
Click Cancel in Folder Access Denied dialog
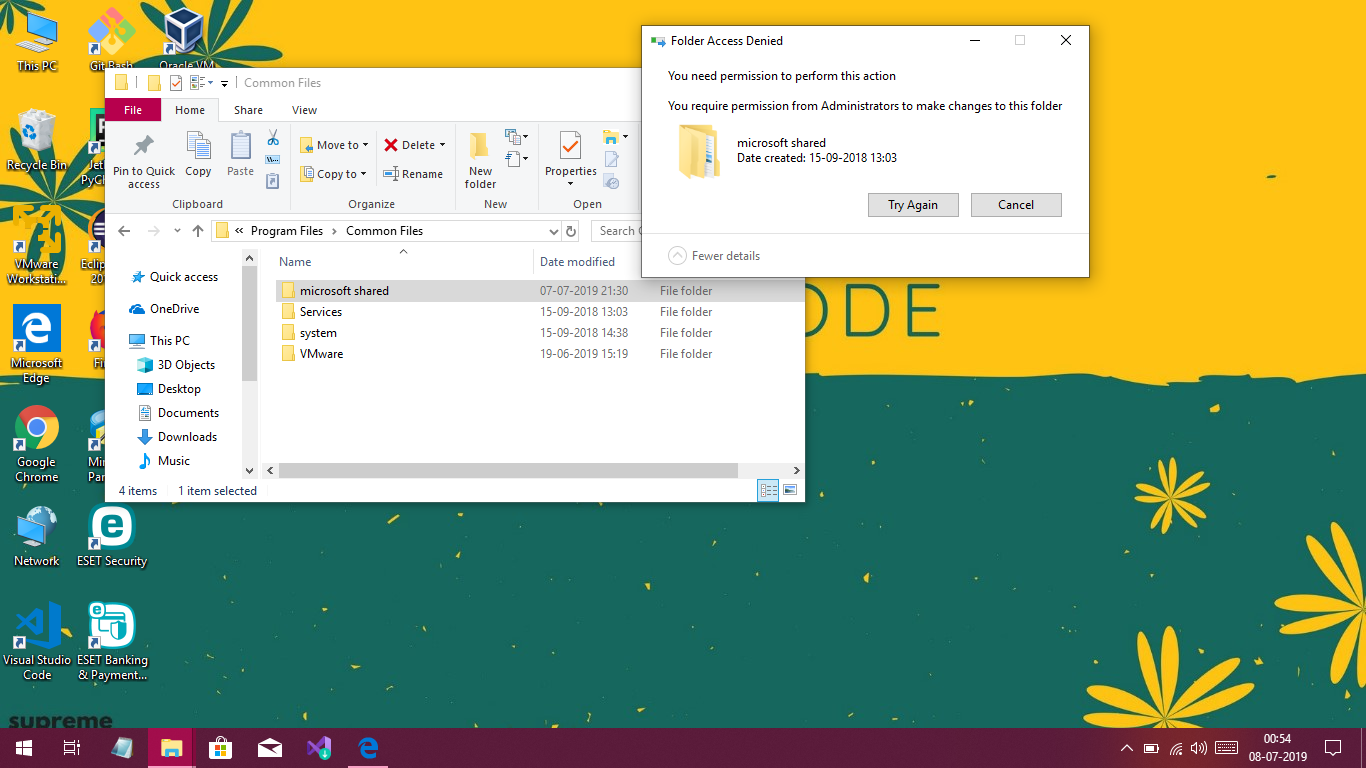tap(1016, 205)
